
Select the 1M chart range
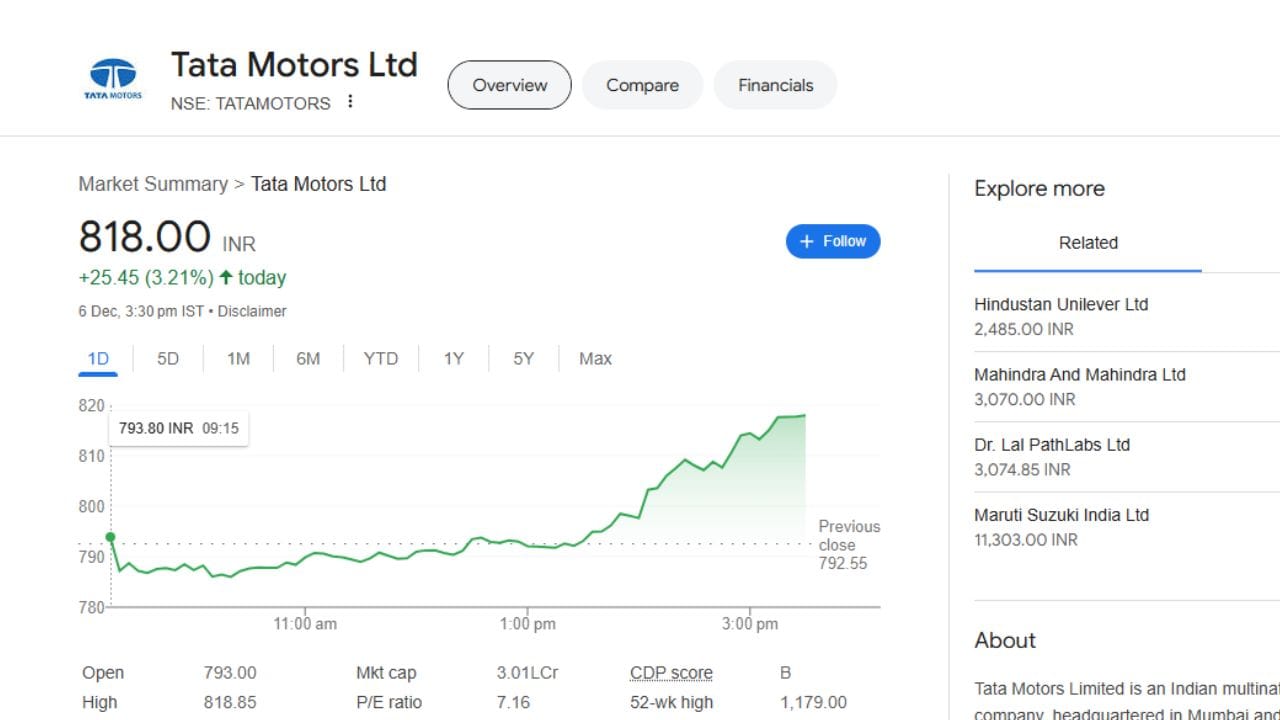pyautogui.click(x=238, y=358)
